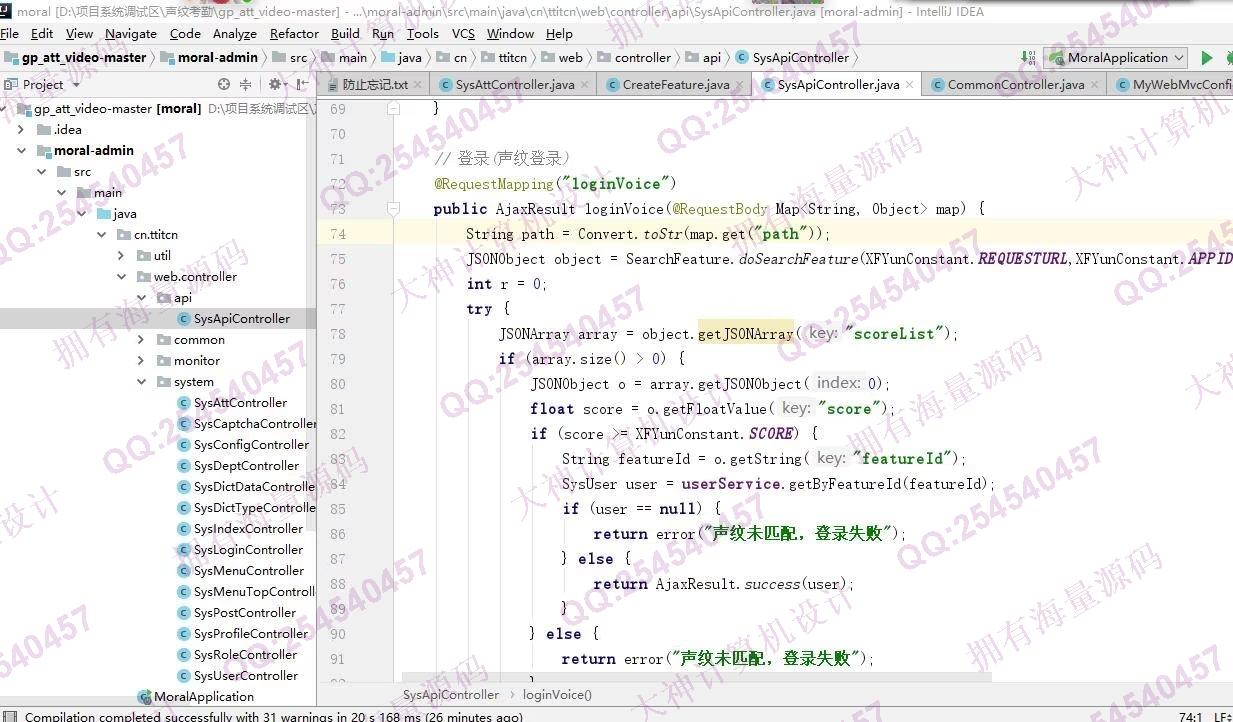
Task: Hide the Project tool window with the hide icon
Action: tap(300, 84)
